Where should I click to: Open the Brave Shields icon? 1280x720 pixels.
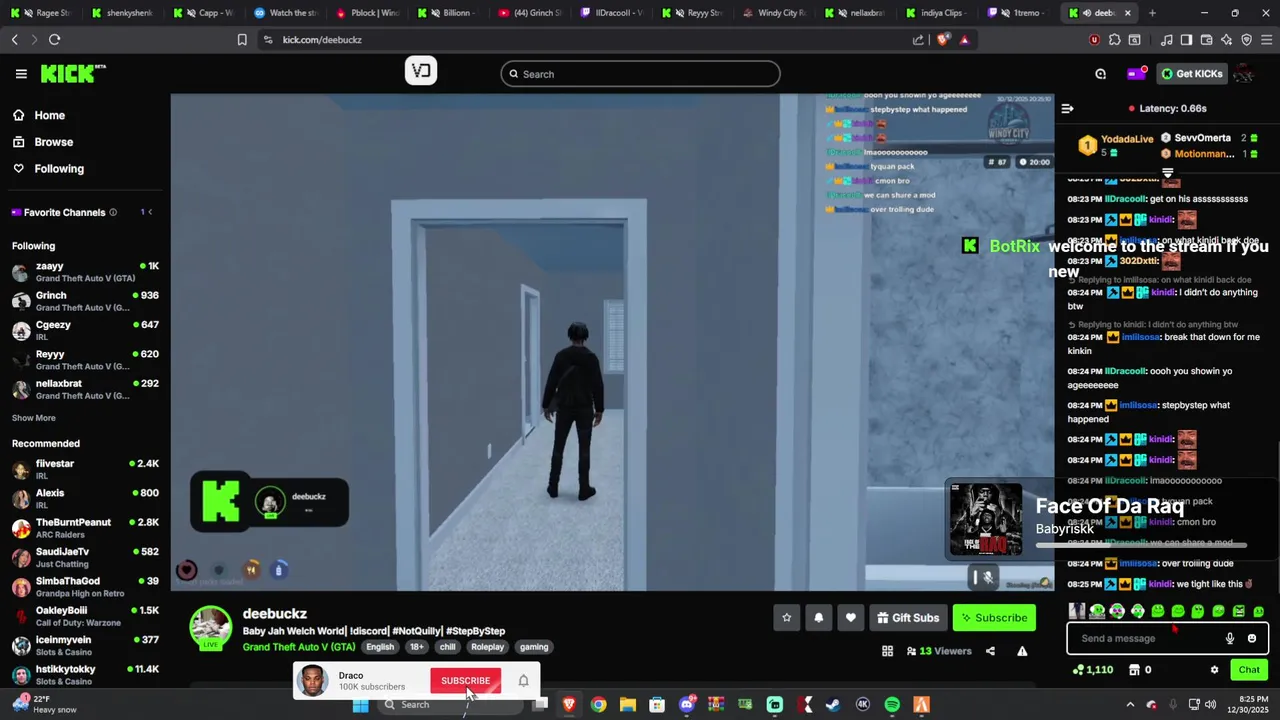[x=943, y=40]
